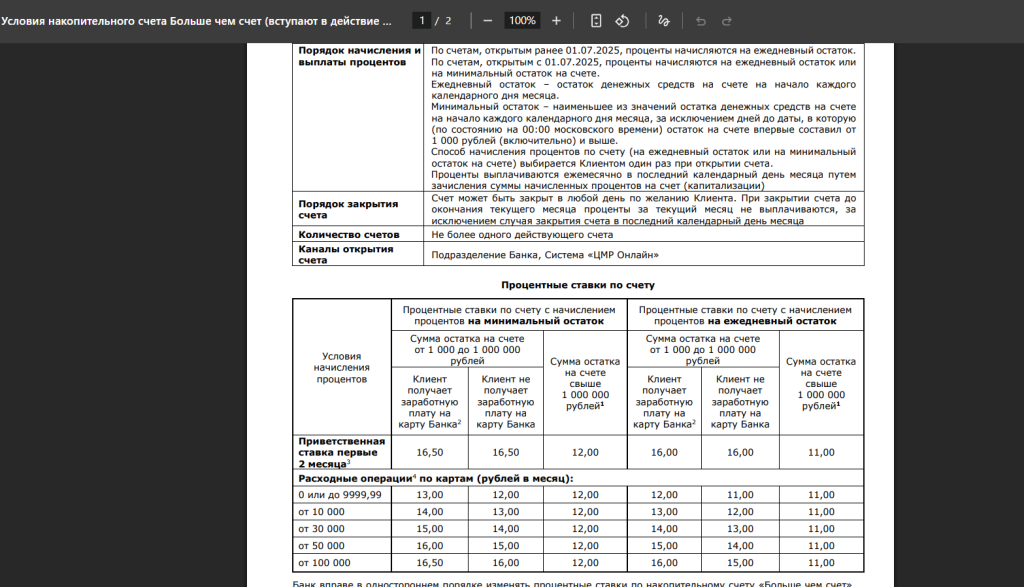Click the "от 30 000" row label
Image resolution: width=1024 pixels, height=587 pixels.
pyautogui.click(x=321, y=529)
